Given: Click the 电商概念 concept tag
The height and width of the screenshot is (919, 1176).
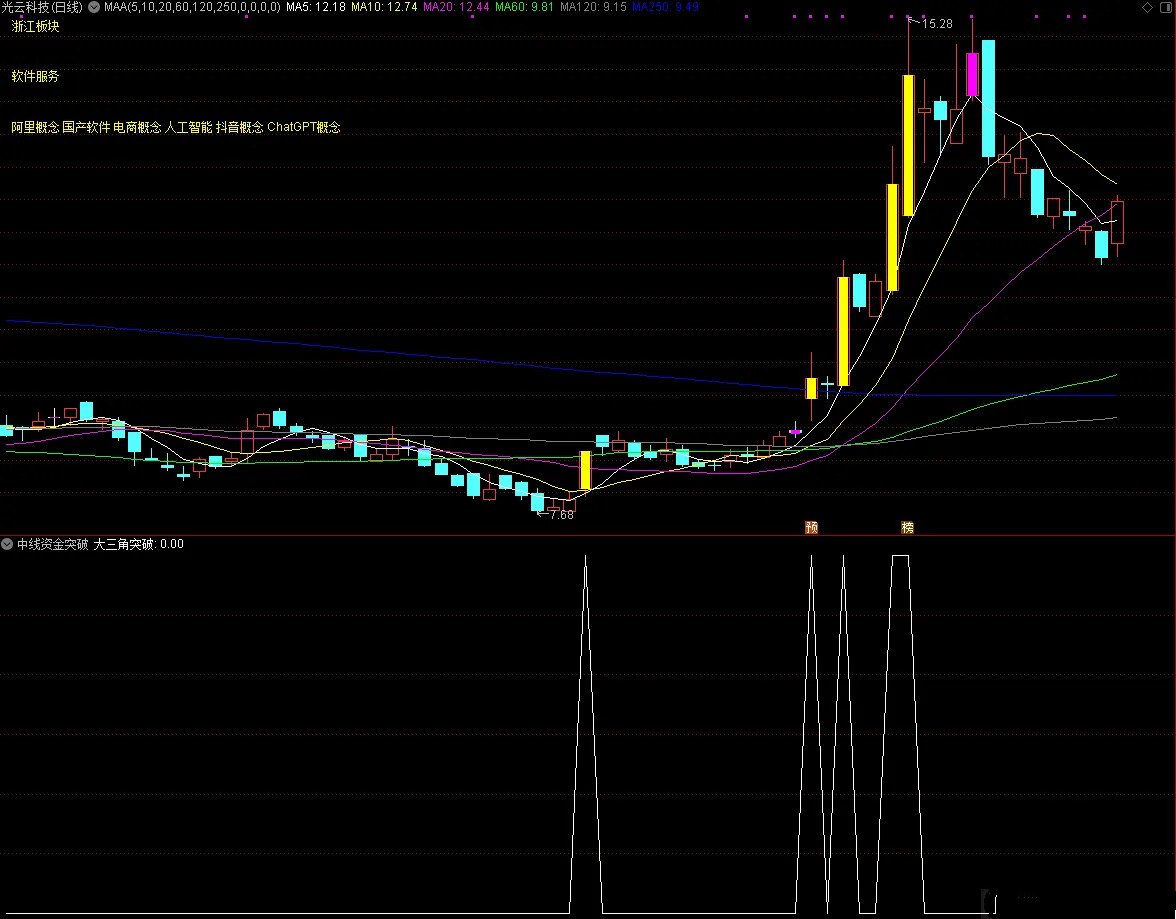Looking at the screenshot, I should click(x=137, y=127).
